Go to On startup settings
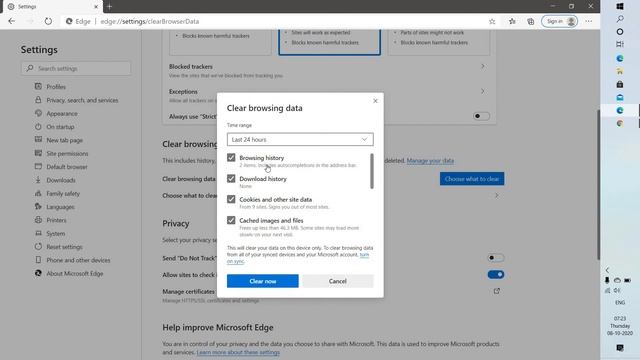 (60, 127)
